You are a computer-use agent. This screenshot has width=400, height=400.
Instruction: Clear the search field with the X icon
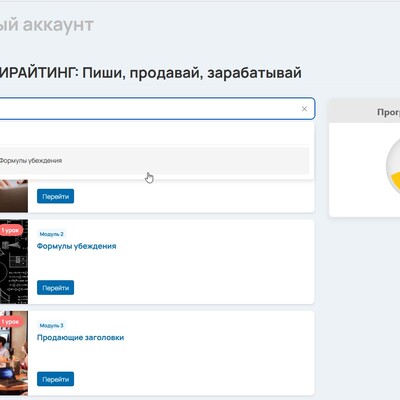pyautogui.click(x=304, y=109)
